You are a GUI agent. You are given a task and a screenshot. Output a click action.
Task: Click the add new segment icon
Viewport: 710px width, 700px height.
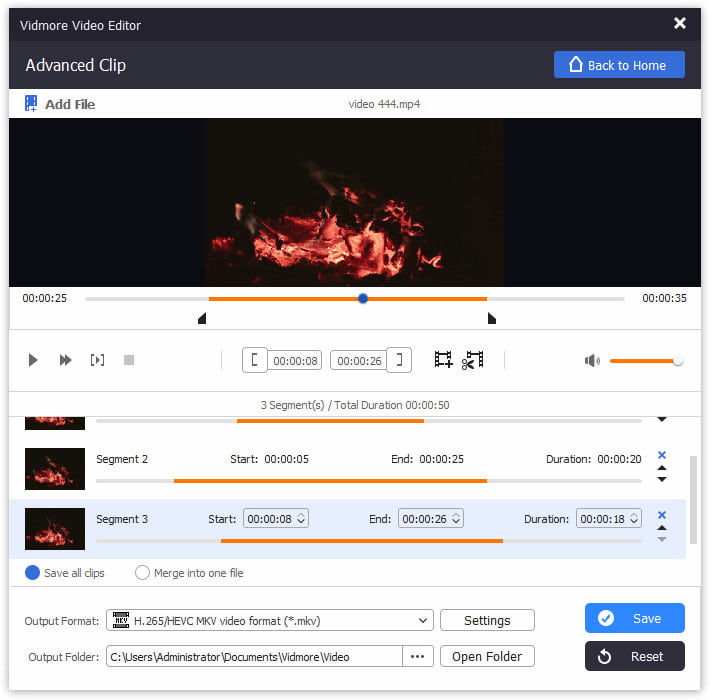tap(443, 360)
